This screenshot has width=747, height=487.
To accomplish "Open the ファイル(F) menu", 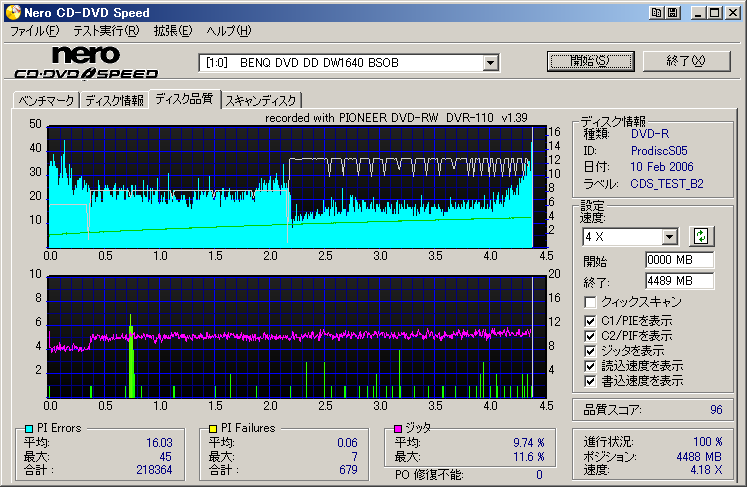I will coord(34,31).
